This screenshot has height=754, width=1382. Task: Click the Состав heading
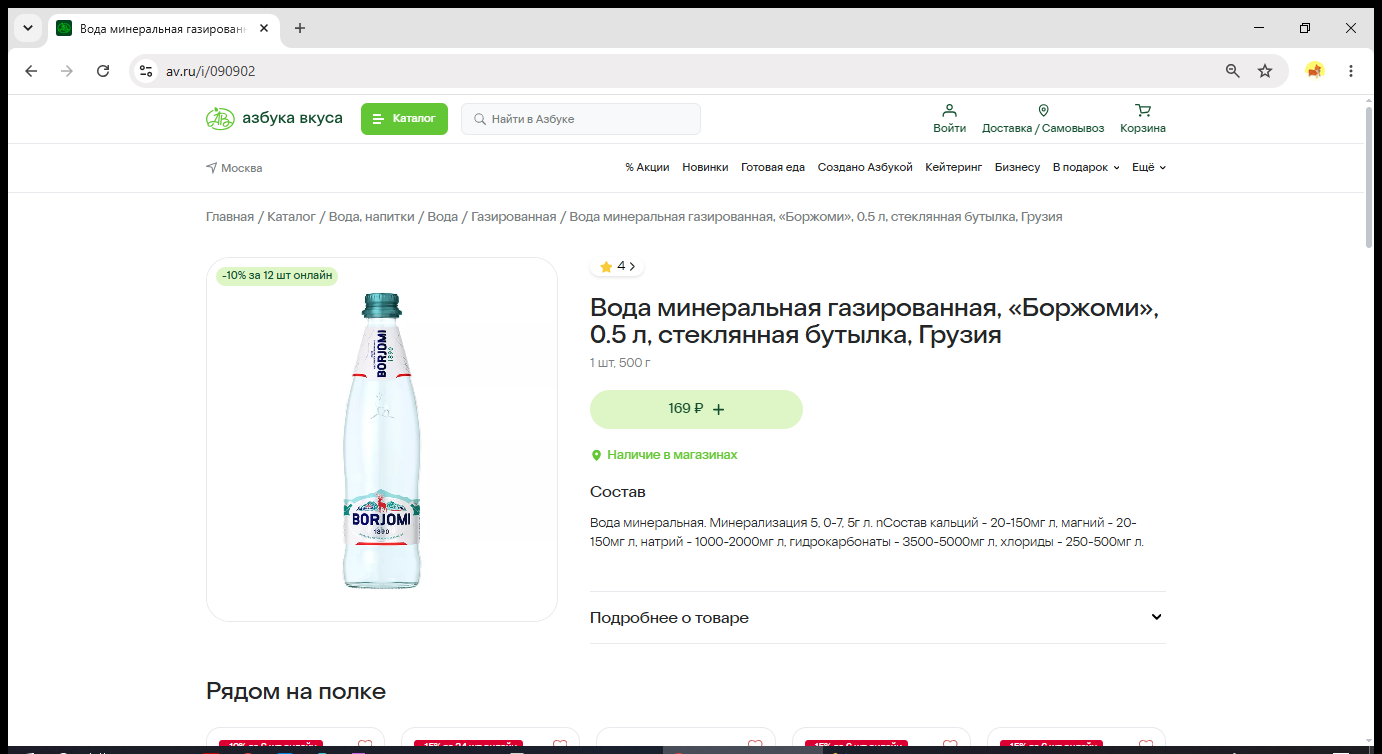tap(618, 492)
